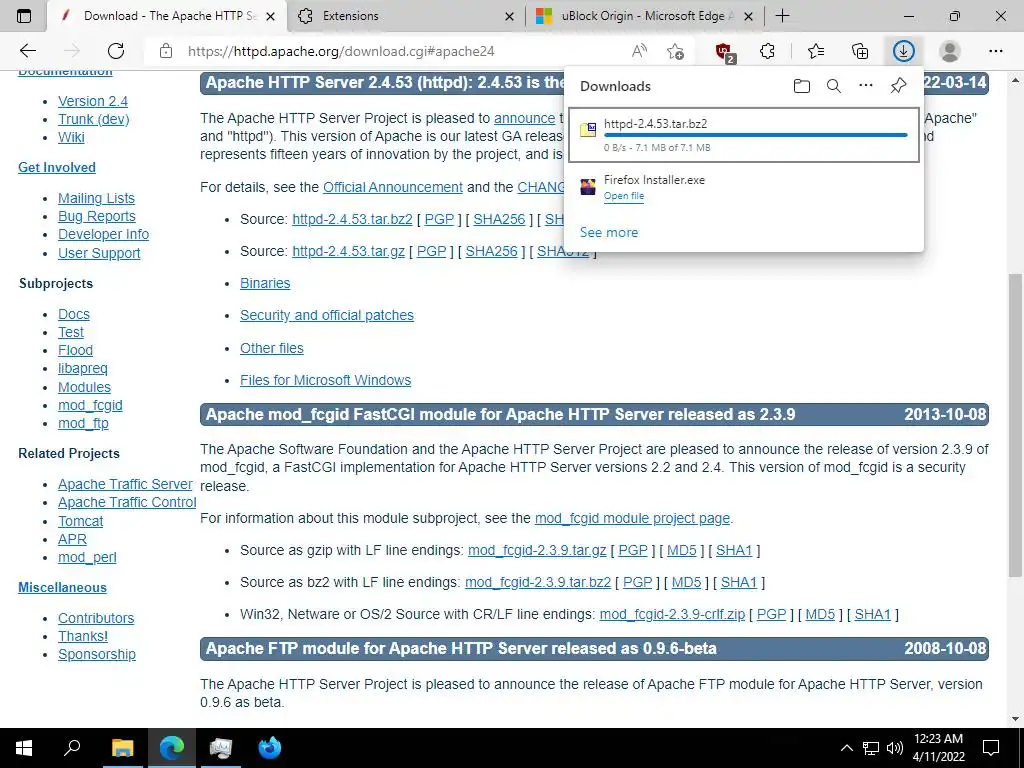Toggle Downloads toolbar icon
1024x768 pixels.
[x=903, y=51]
